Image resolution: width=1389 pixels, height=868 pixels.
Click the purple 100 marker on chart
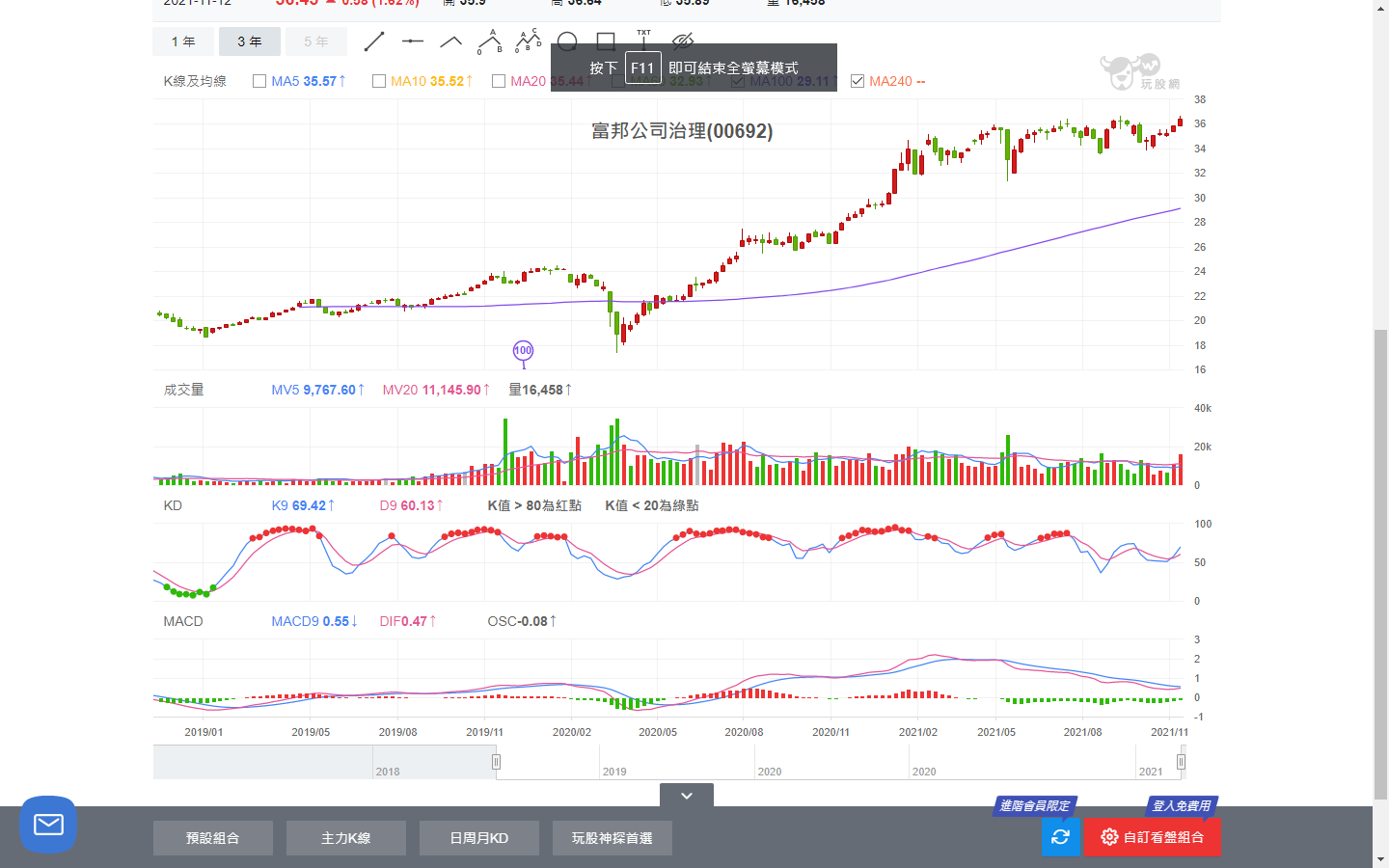(x=523, y=351)
